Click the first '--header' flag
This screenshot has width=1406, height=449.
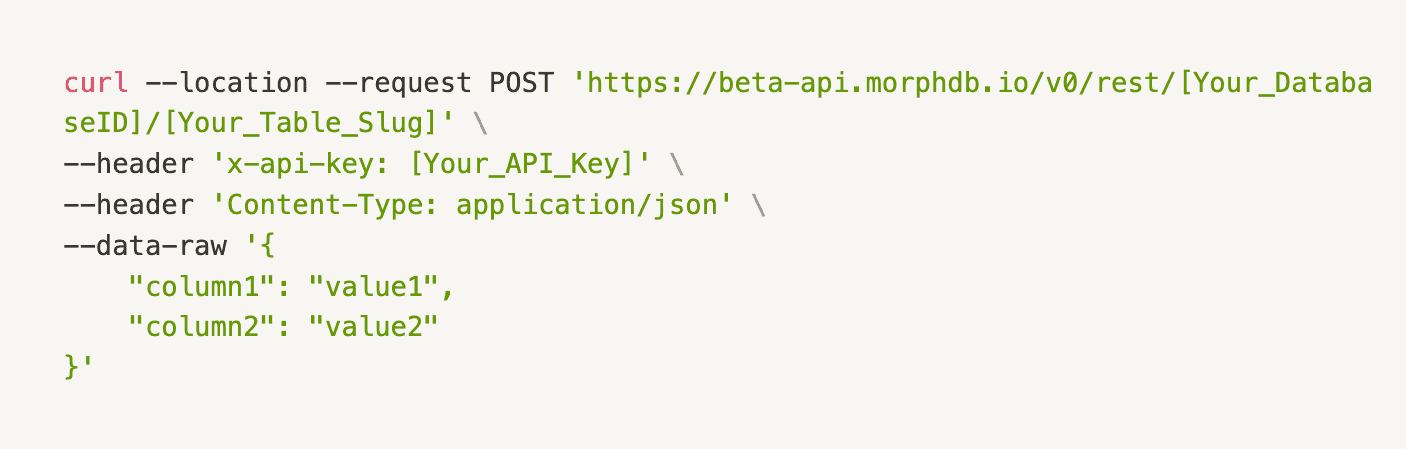[x=129, y=160]
